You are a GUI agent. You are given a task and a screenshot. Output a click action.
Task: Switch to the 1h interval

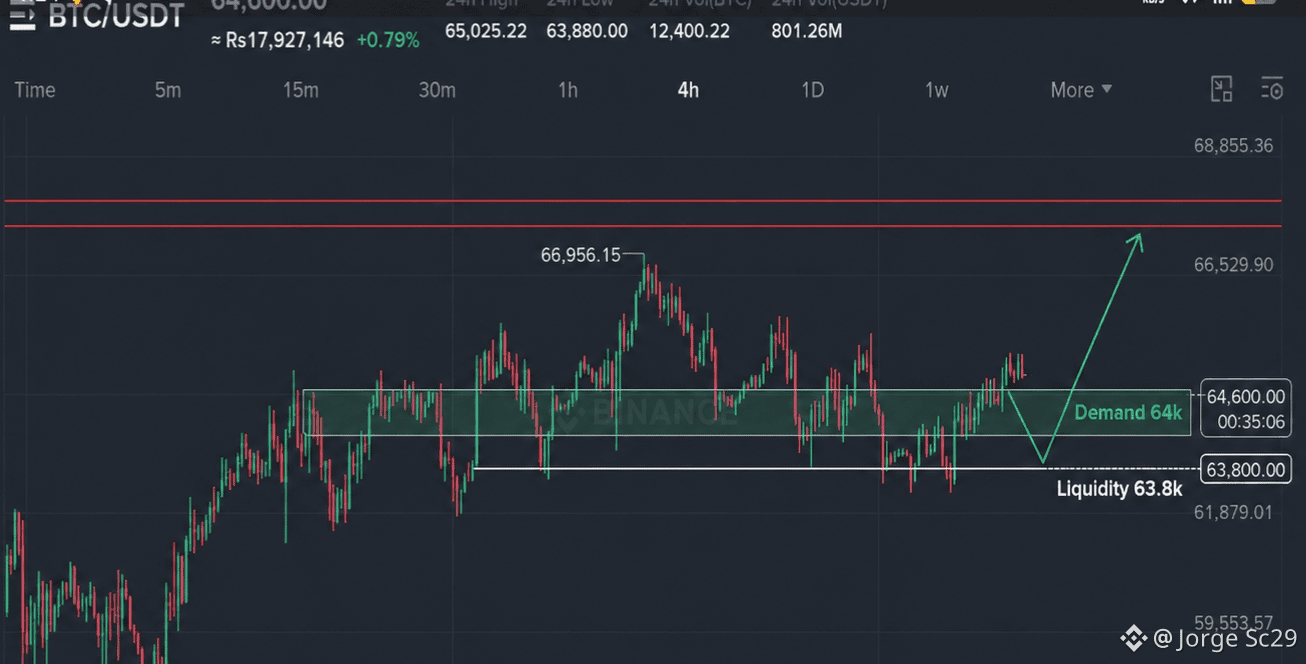(x=568, y=90)
